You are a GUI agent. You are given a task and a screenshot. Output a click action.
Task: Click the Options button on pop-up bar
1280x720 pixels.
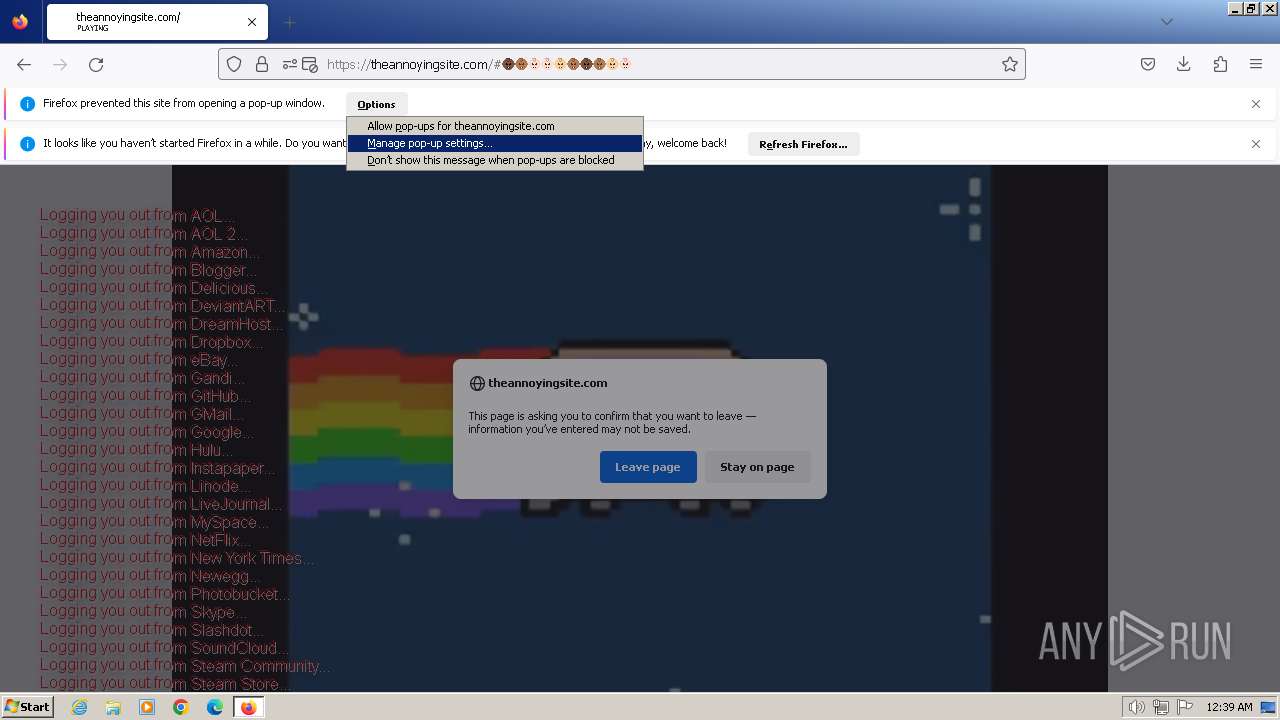(x=376, y=104)
